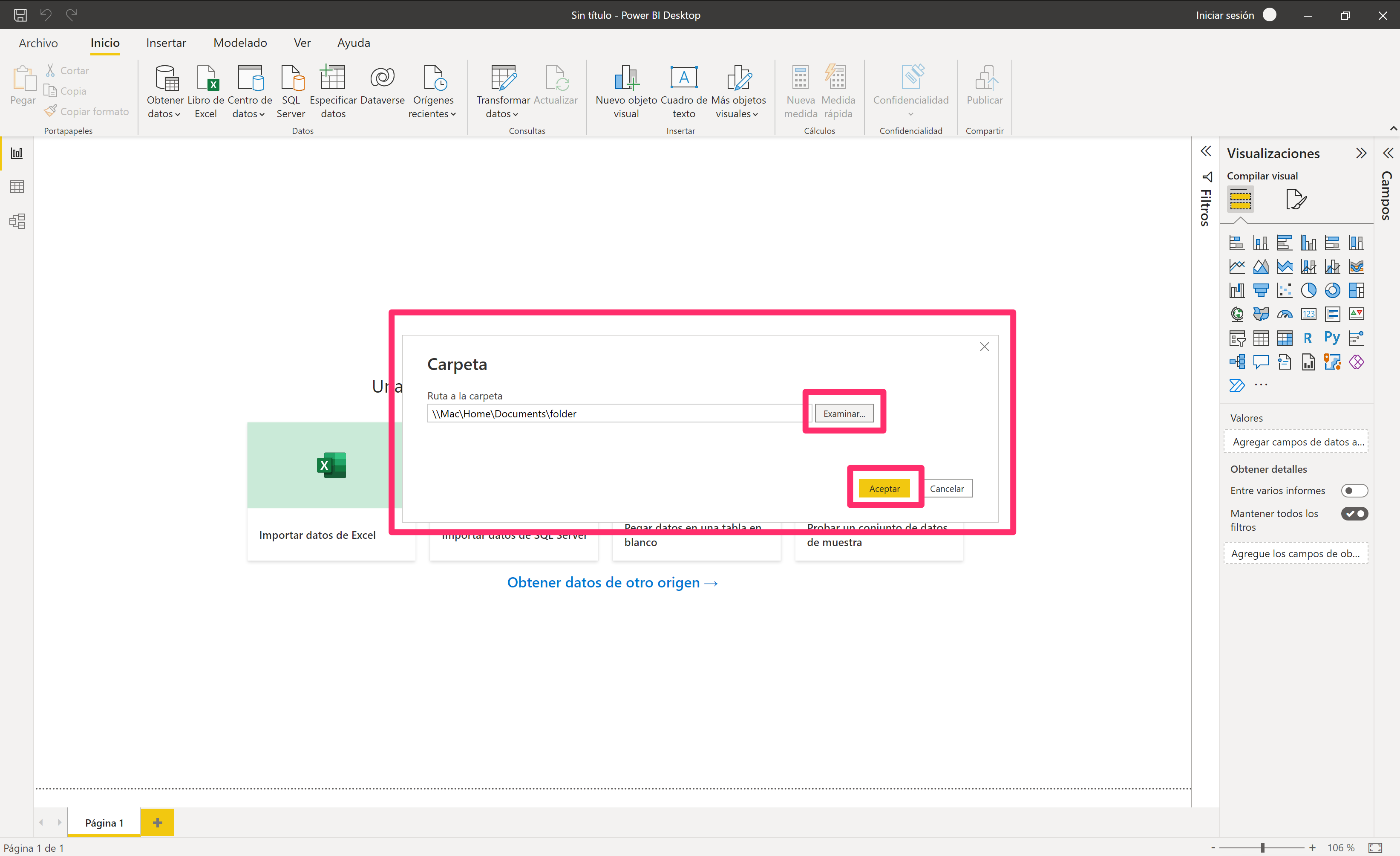
Task: Select the ribbon chart visual icon
Action: tap(1356, 266)
